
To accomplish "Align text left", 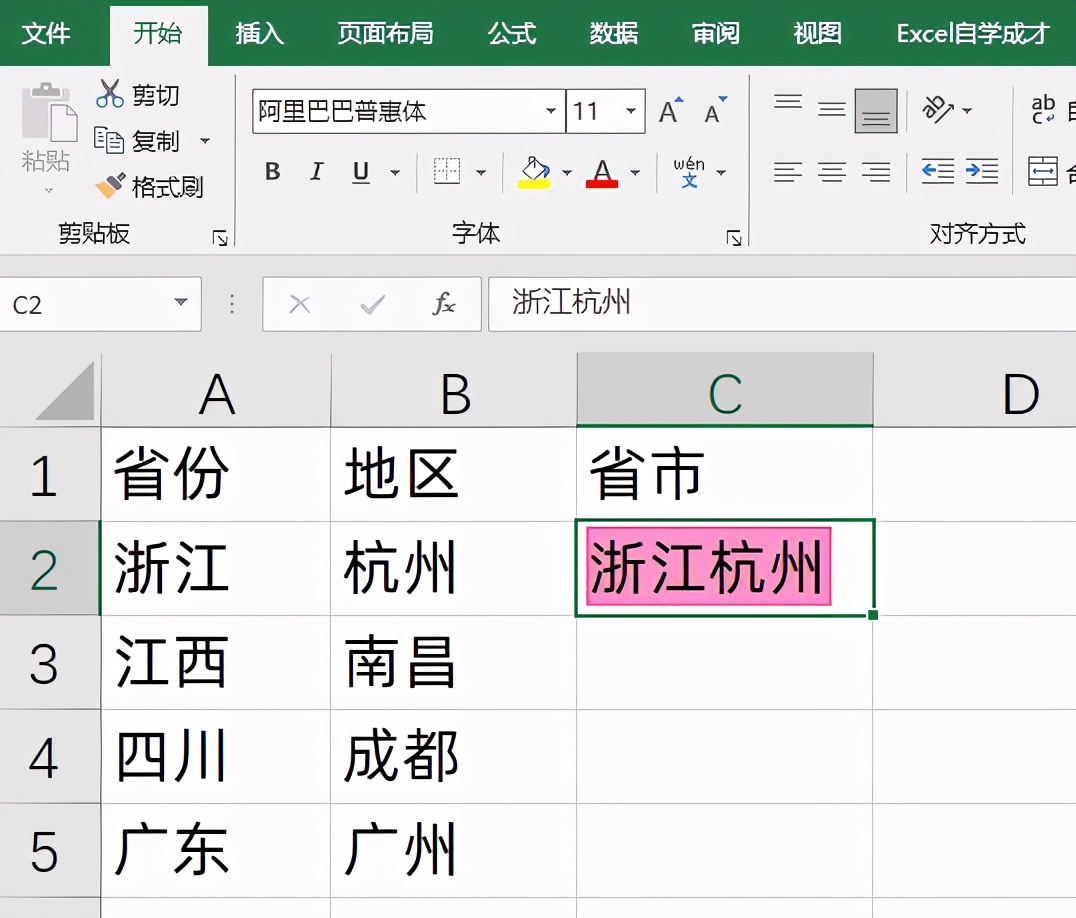I will tap(788, 172).
